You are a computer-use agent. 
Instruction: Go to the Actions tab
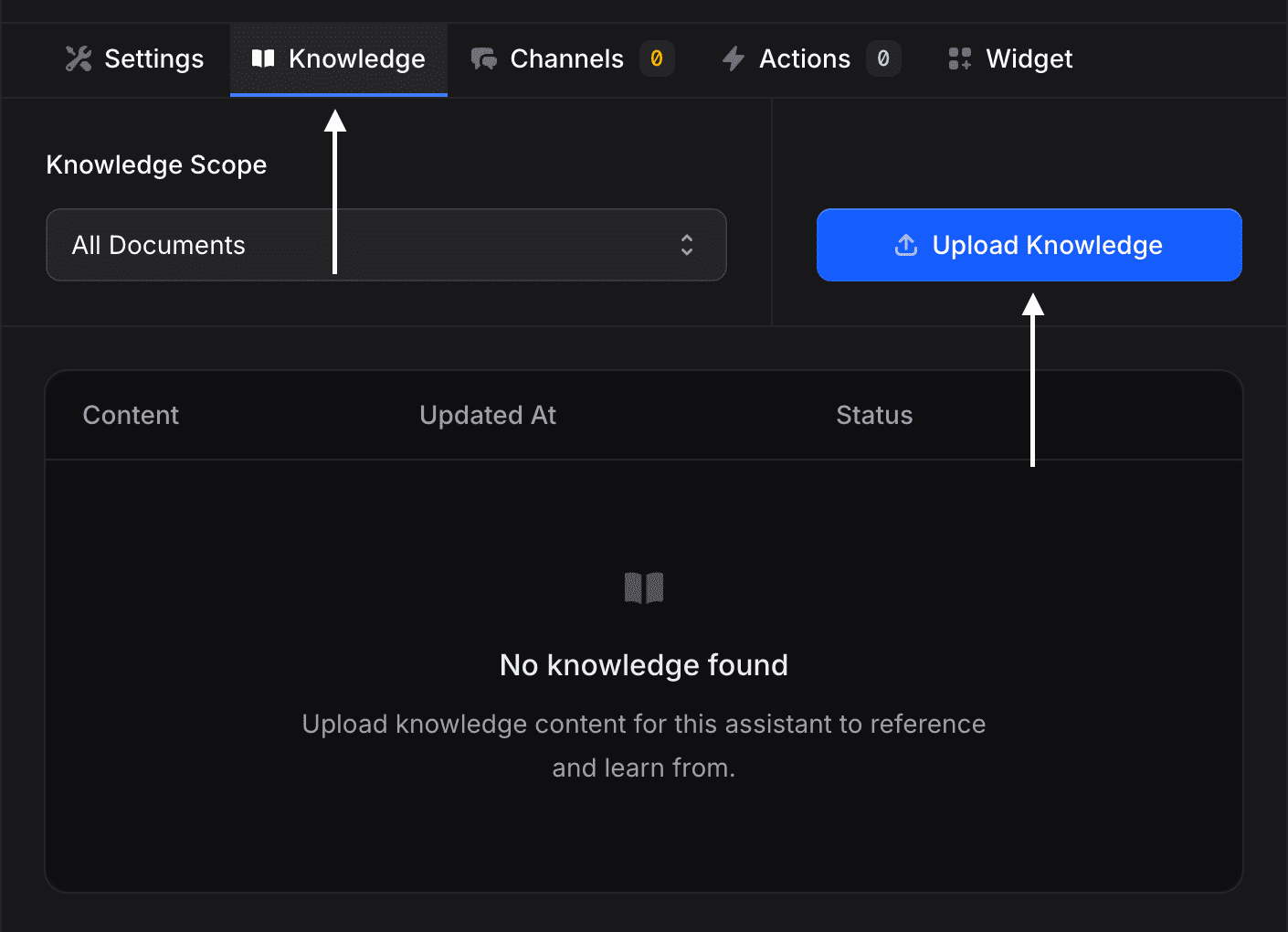tap(810, 59)
